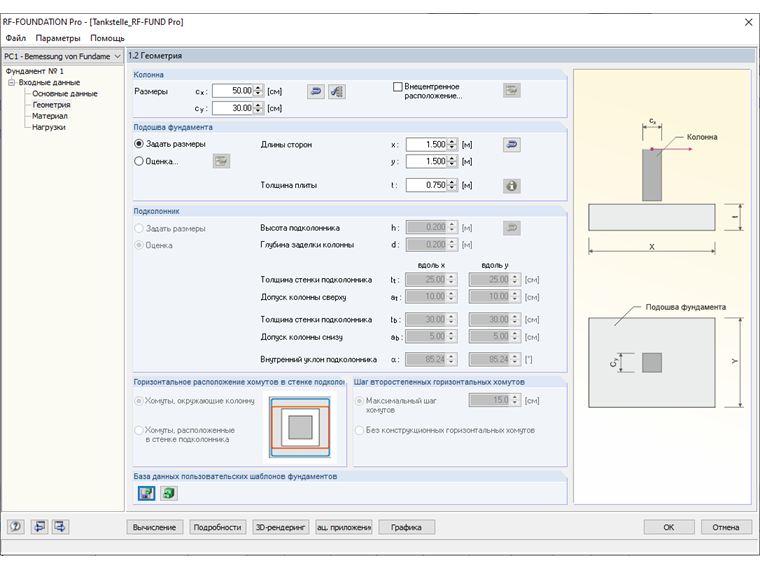
Task: Load a foundation template from database
Action: pyautogui.click(x=169, y=493)
